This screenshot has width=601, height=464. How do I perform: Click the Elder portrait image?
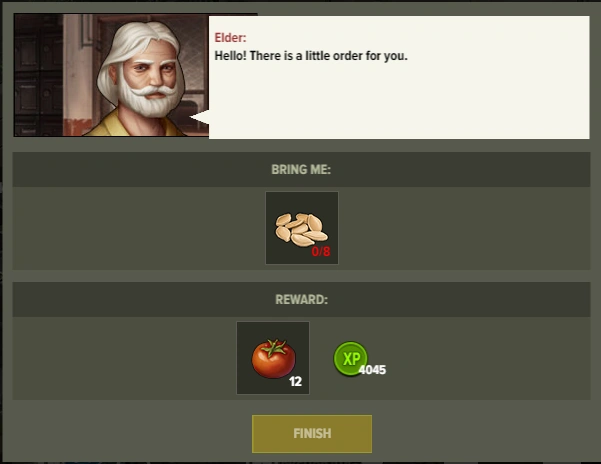click(x=111, y=75)
